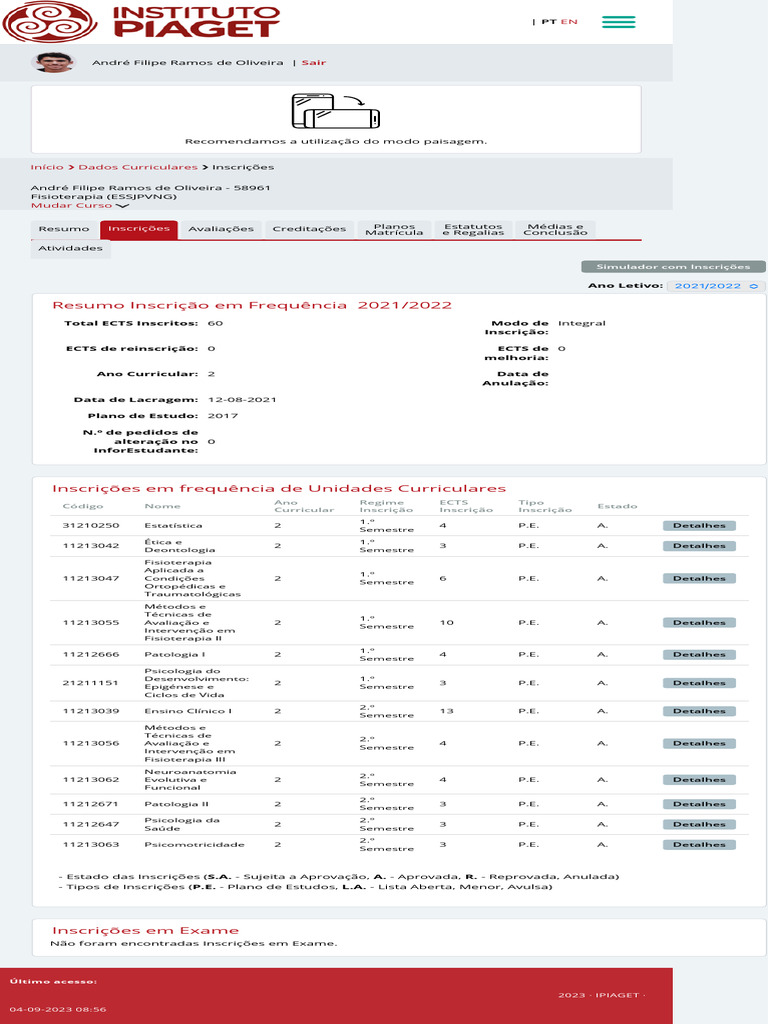Click the landscape mode rotation icon
The width and height of the screenshot is (768, 1024).
coord(335,110)
